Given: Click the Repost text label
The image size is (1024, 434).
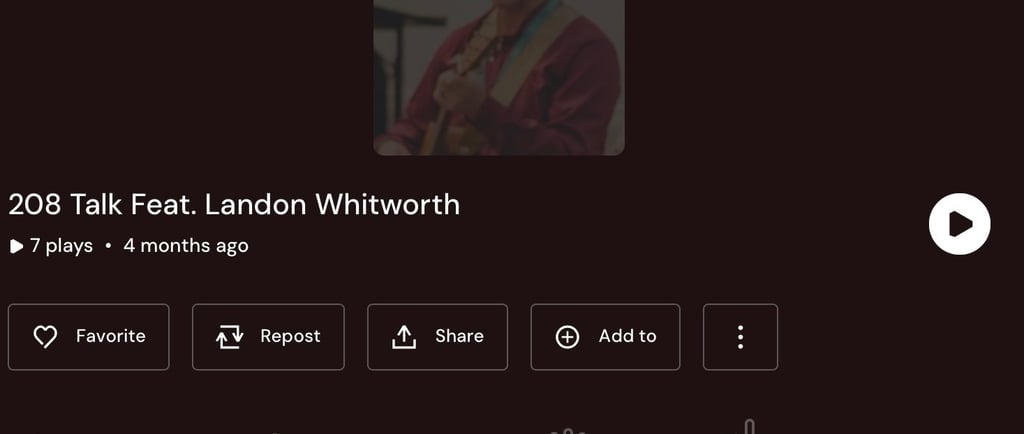Looking at the screenshot, I should [x=290, y=336].
